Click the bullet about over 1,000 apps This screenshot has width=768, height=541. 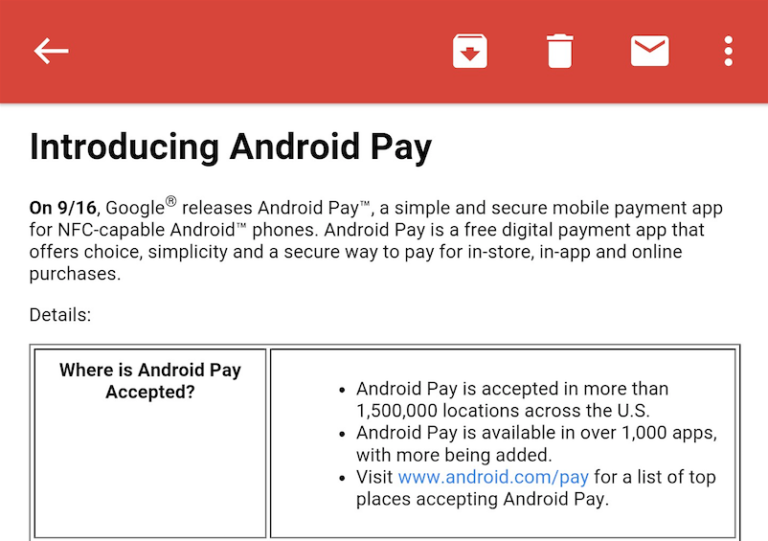(537, 444)
